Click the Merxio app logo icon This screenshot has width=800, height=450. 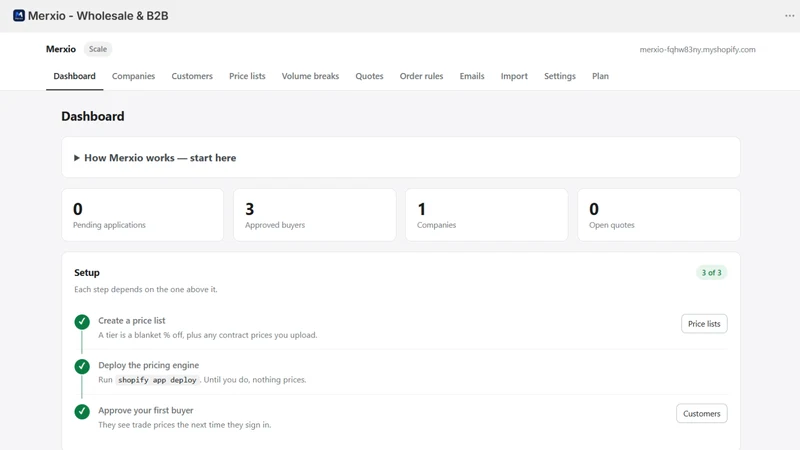point(19,16)
